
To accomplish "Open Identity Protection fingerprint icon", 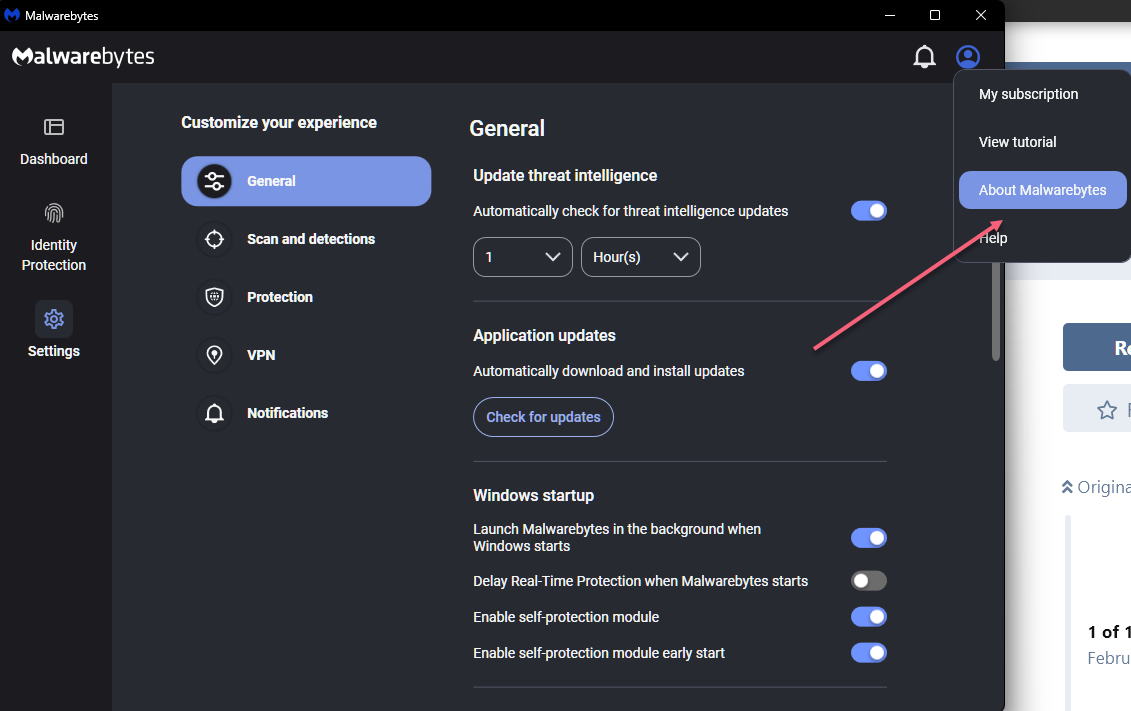I will 54,213.
